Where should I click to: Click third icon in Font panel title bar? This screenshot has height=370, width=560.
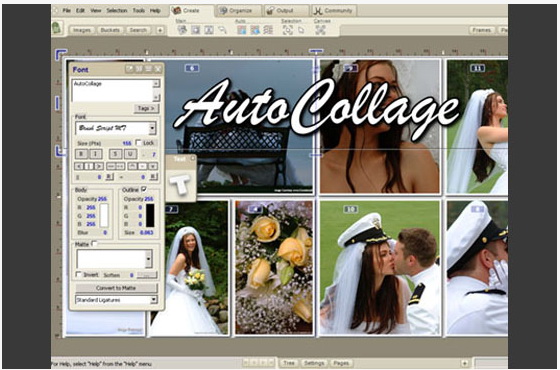(x=148, y=69)
